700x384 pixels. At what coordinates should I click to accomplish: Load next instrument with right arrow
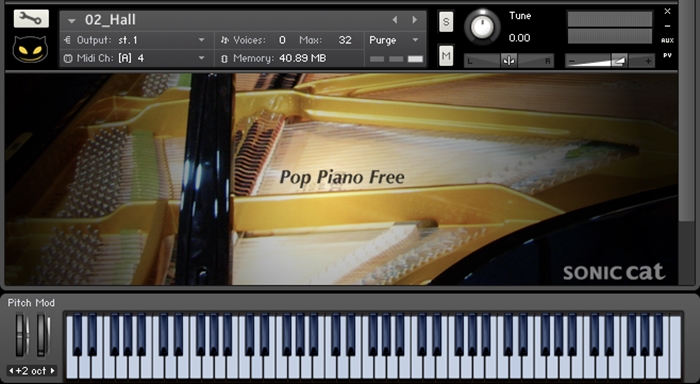415,20
